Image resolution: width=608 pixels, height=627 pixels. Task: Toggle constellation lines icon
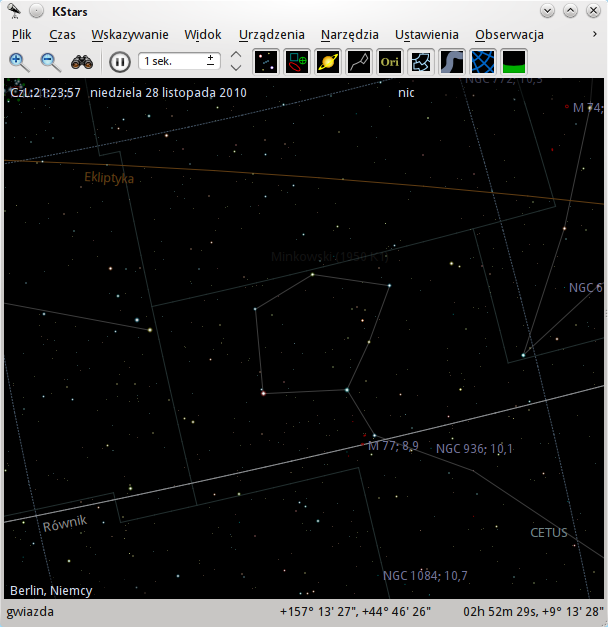pyautogui.click(x=359, y=61)
